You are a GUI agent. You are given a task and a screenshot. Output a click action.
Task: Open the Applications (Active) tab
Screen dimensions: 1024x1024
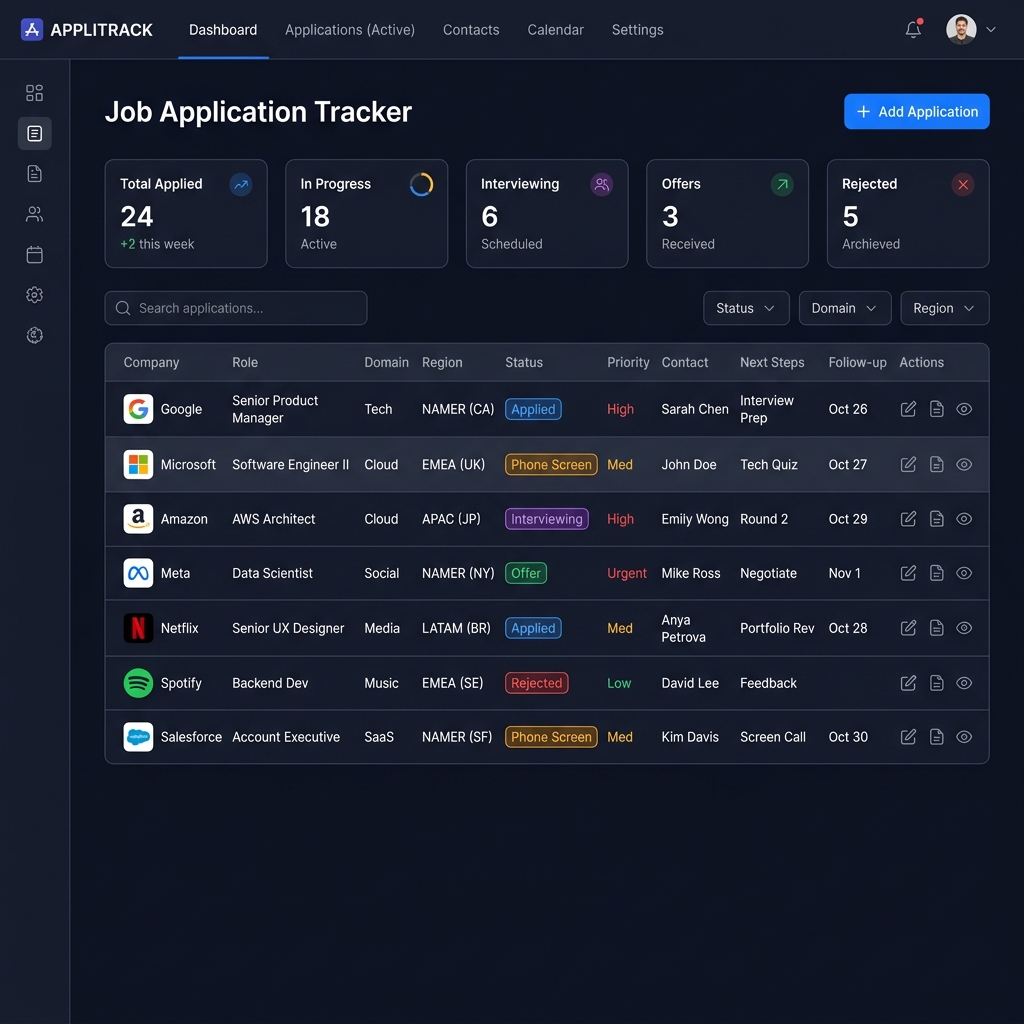pyautogui.click(x=350, y=30)
